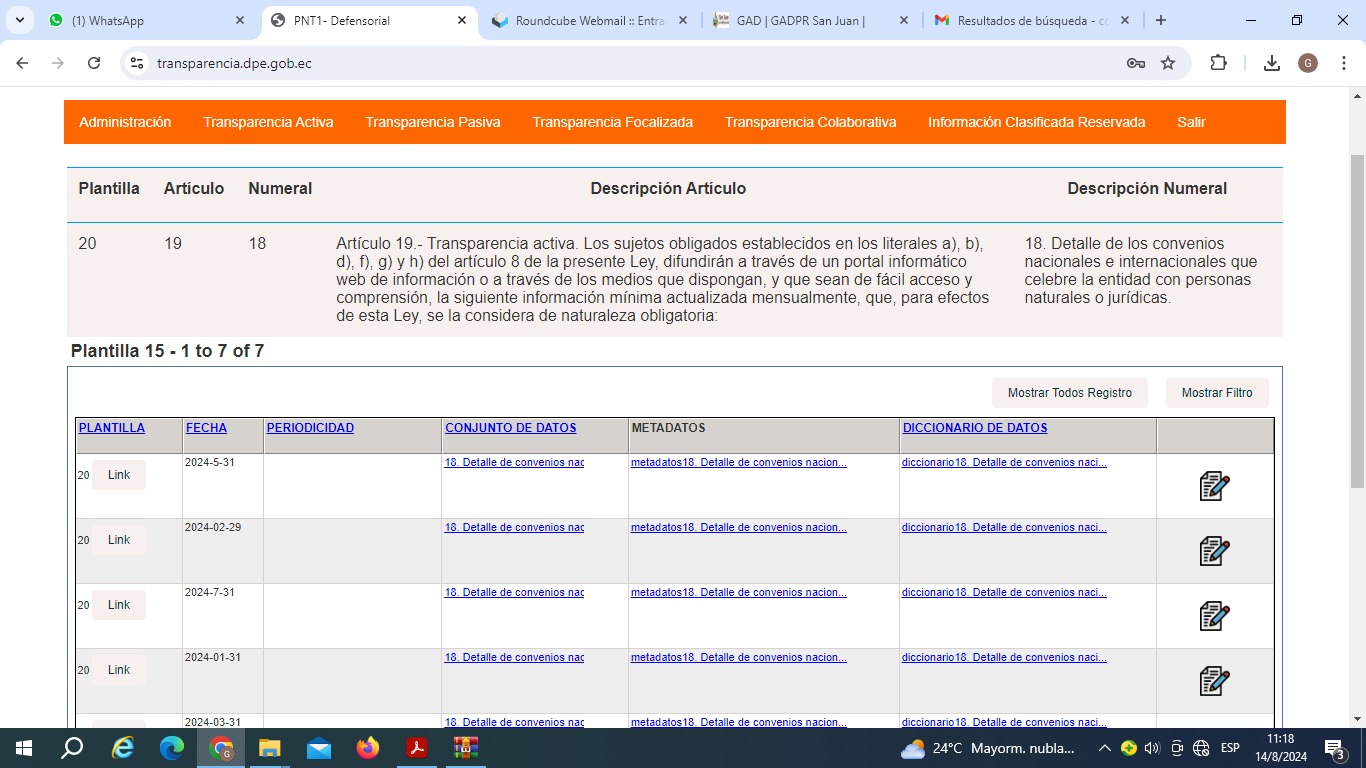Open Firefox from the Windows taskbar
The image size is (1366, 768).
click(x=368, y=748)
